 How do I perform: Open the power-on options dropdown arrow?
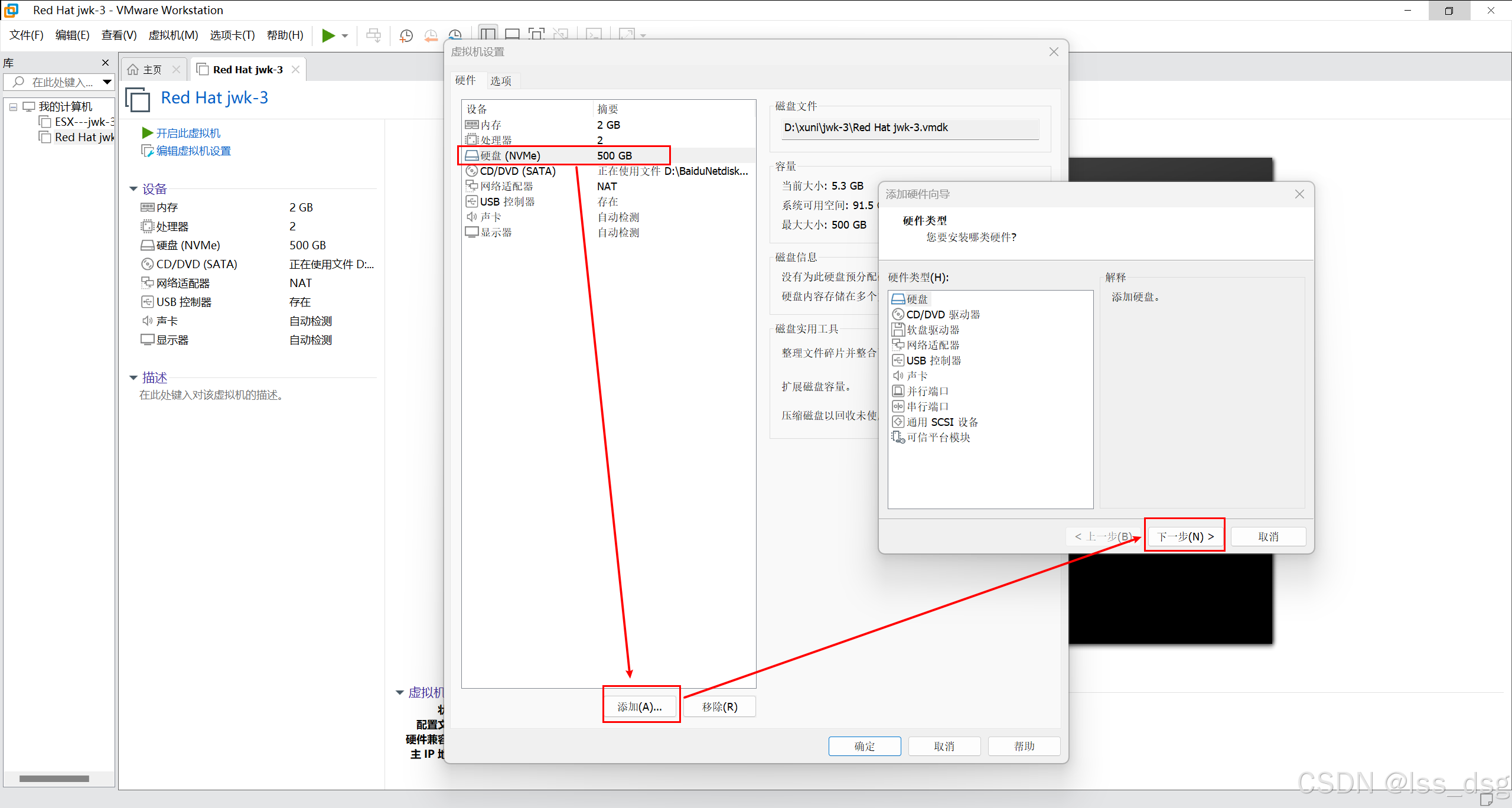click(345, 35)
